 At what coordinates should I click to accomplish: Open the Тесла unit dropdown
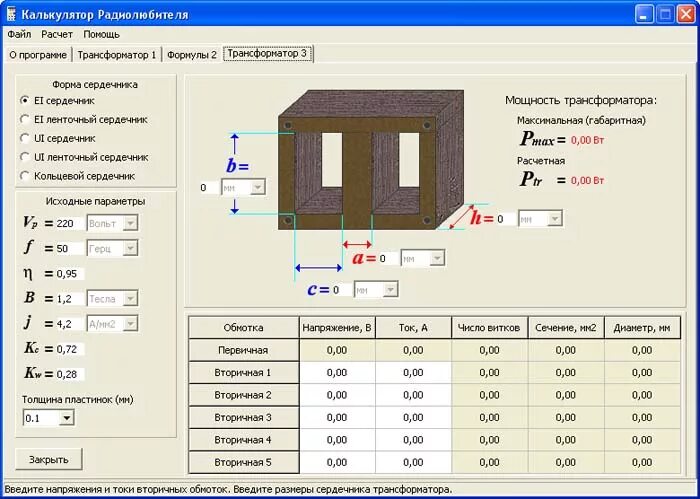[x=130, y=299]
